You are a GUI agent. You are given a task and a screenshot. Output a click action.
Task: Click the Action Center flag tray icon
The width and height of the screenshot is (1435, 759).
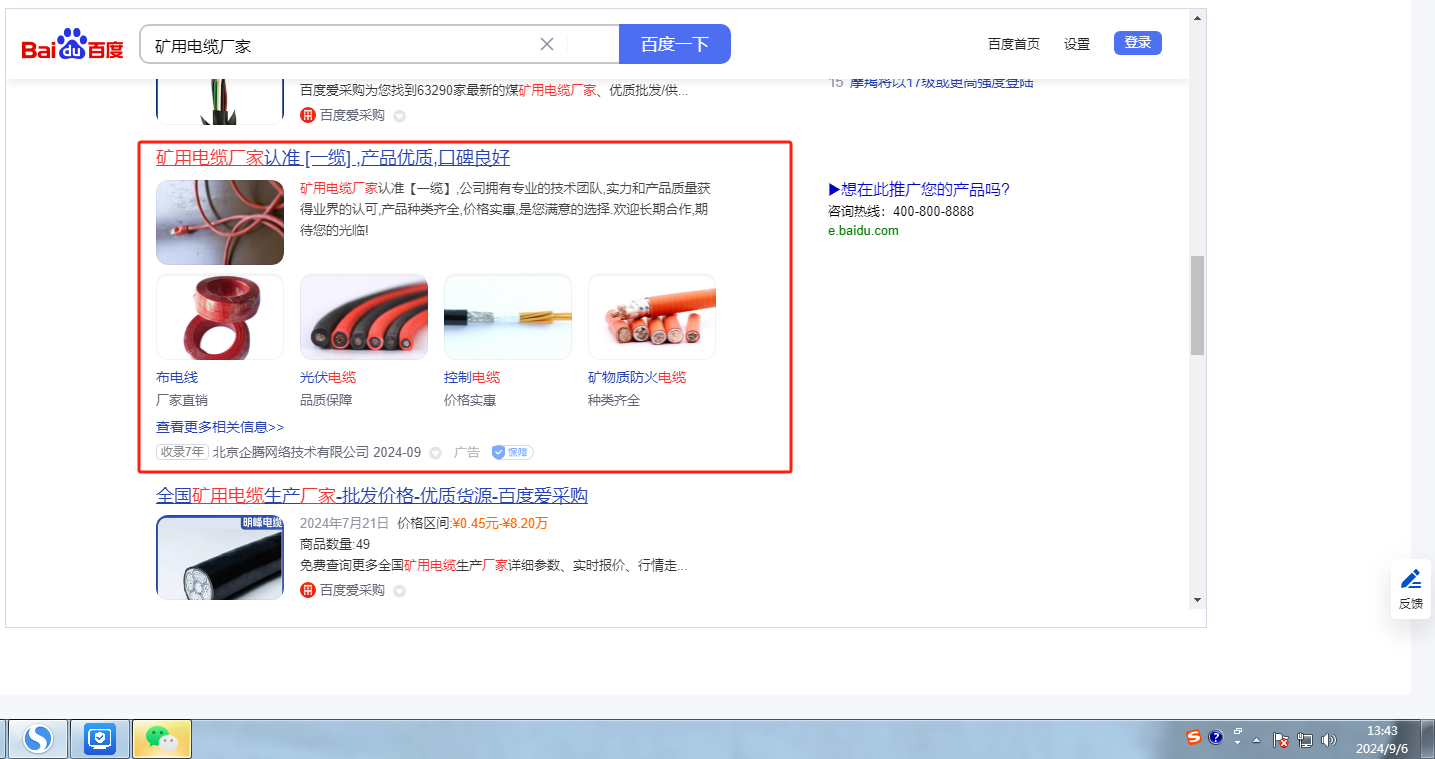pos(1281,740)
